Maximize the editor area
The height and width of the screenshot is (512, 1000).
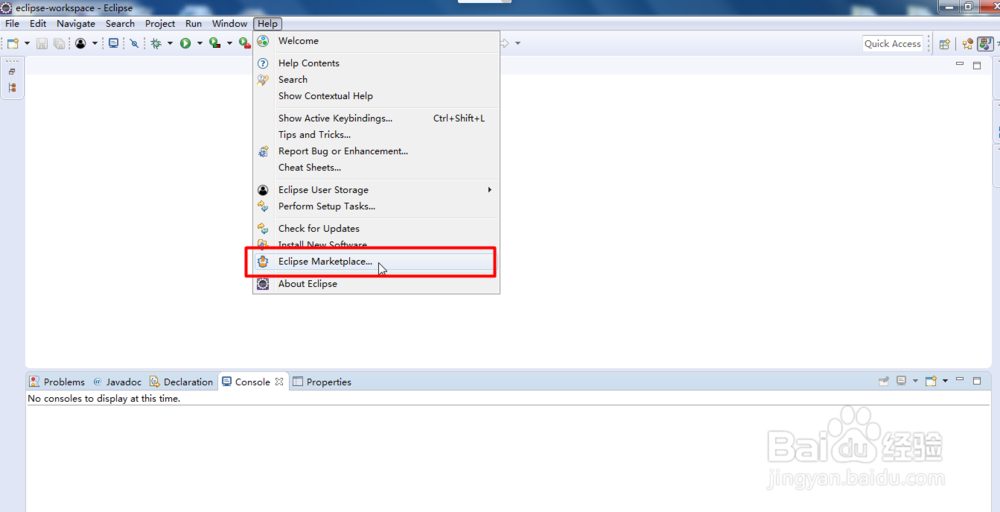(x=976, y=65)
